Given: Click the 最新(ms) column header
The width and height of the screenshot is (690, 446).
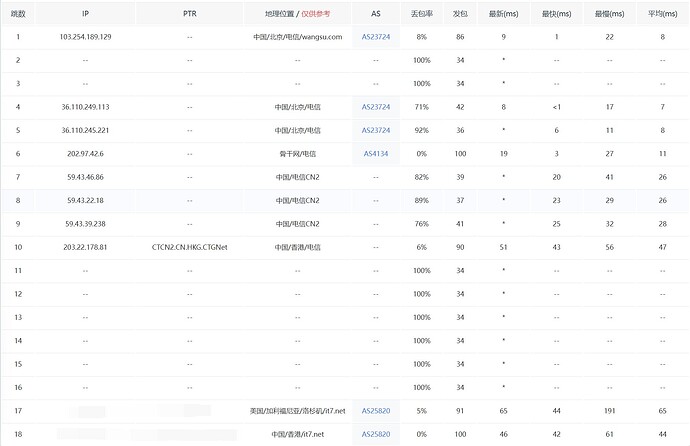Looking at the screenshot, I should tap(503, 14).
